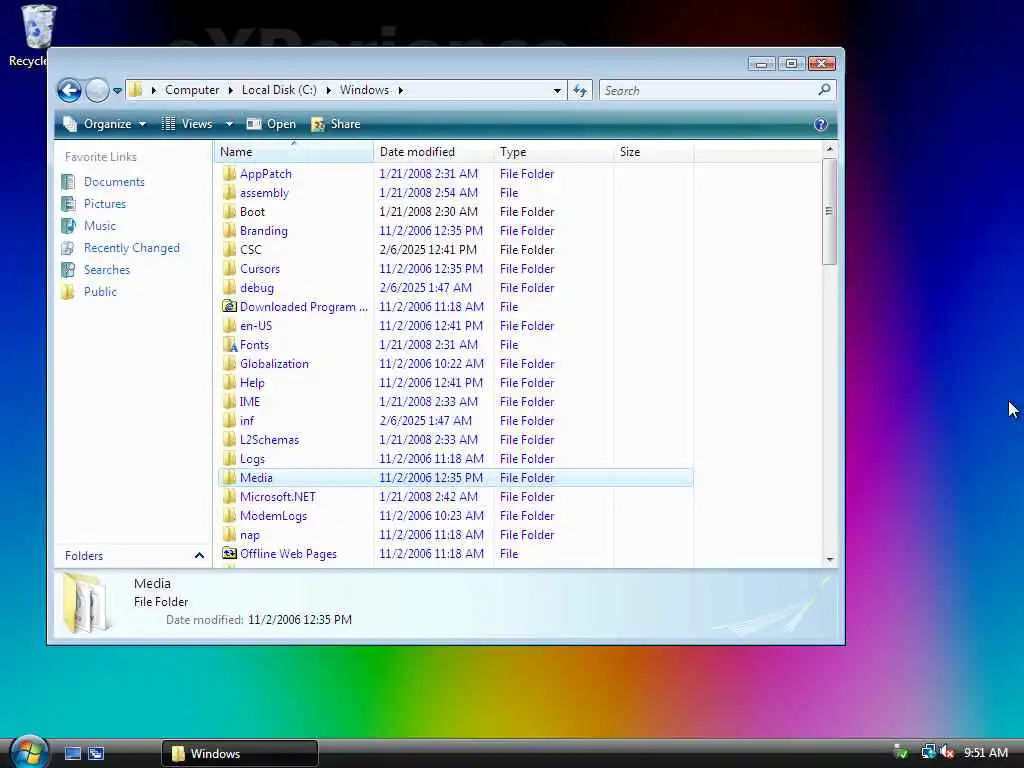Expand arrow after Windows breadcrumb
The height and width of the screenshot is (768, 1024).
[400, 90]
